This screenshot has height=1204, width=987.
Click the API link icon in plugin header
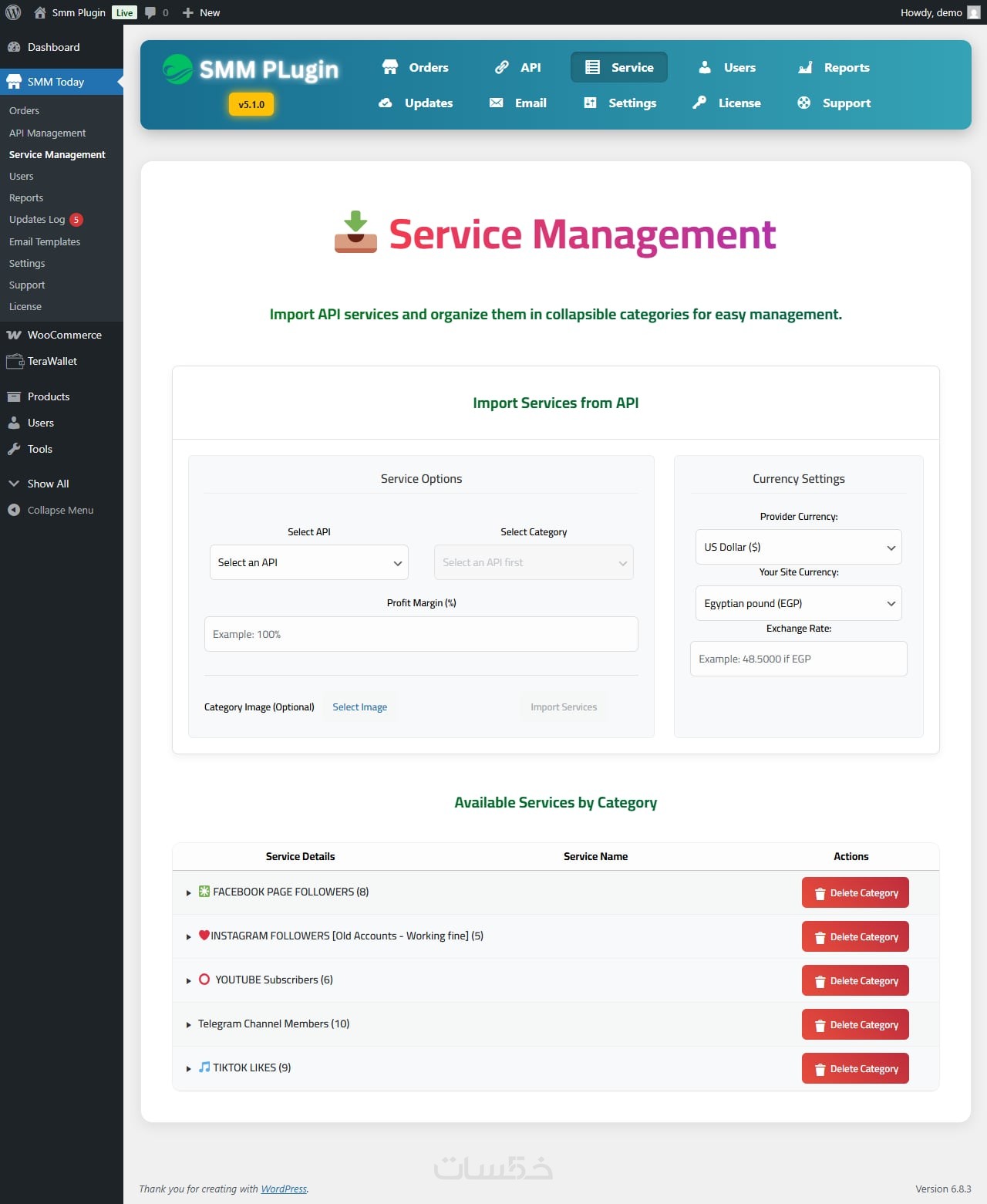(x=502, y=67)
